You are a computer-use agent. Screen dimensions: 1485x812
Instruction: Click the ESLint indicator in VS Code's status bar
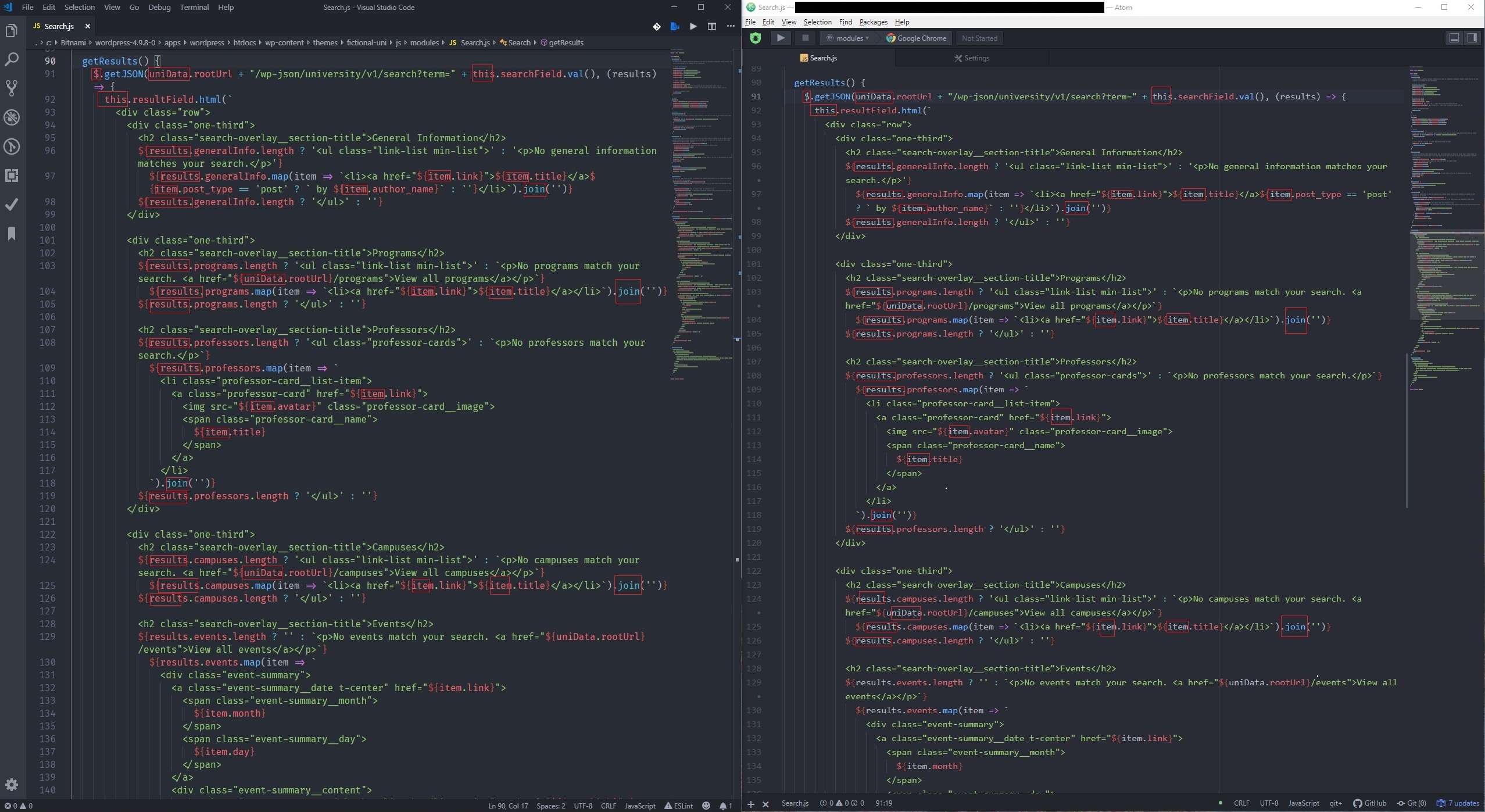678,806
